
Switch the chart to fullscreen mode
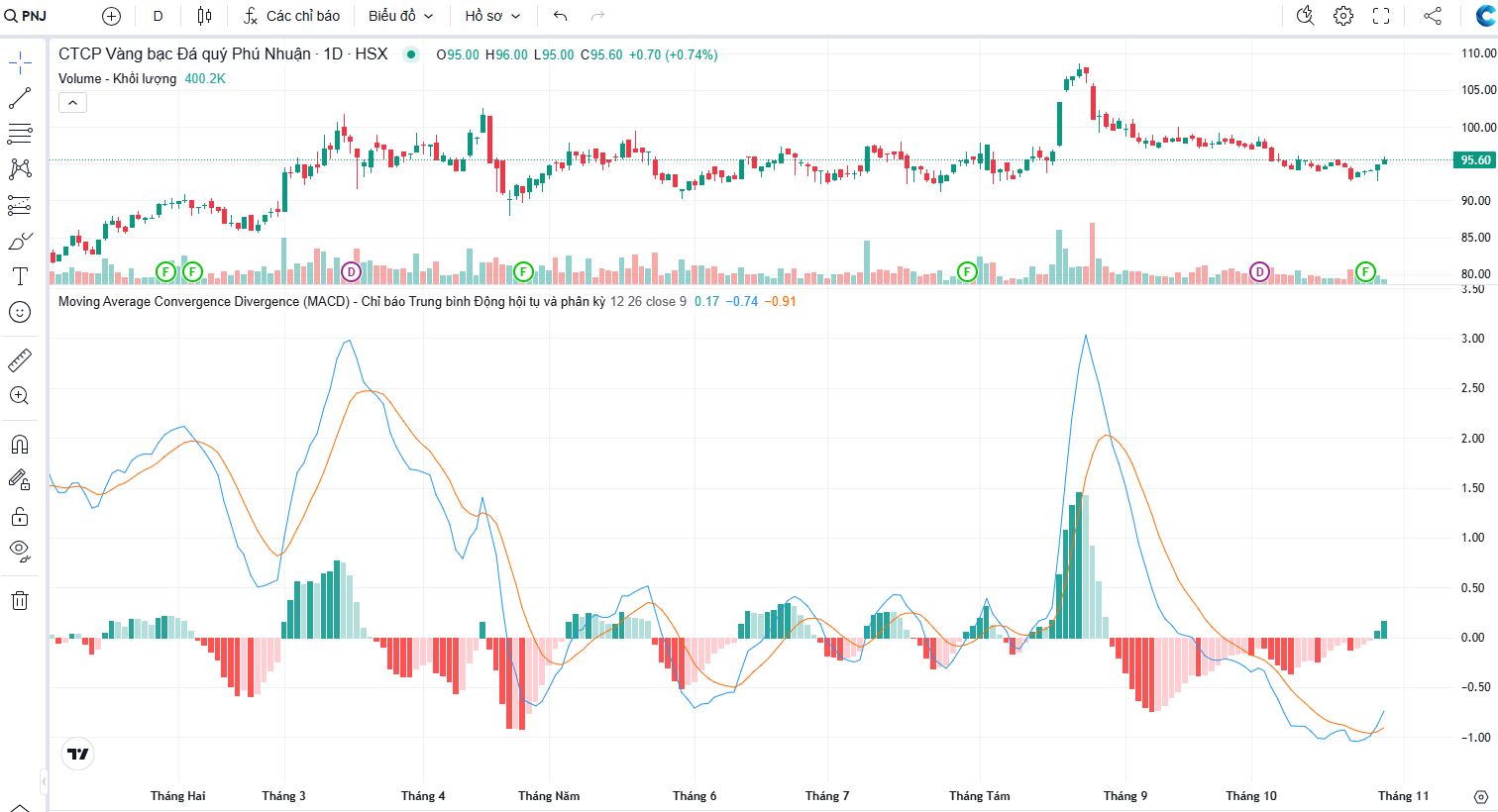tap(1381, 16)
